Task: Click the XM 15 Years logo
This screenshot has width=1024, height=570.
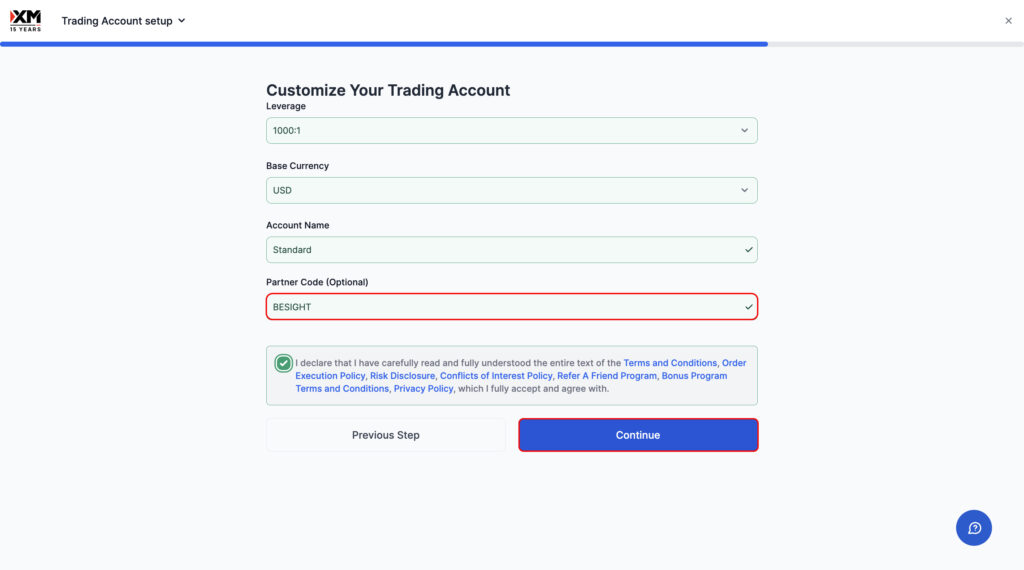Action: [x=25, y=21]
